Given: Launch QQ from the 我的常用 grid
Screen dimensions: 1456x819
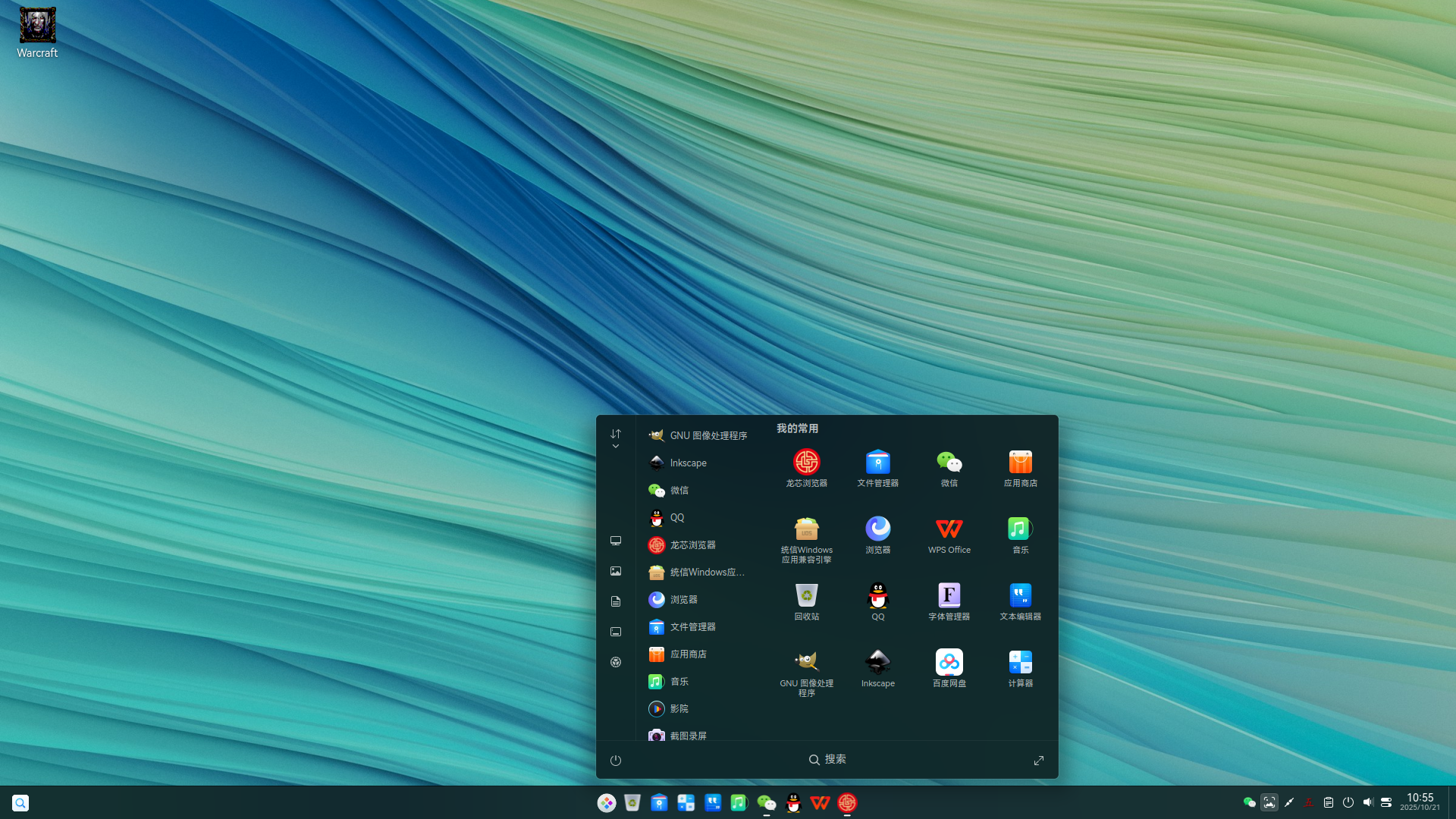Looking at the screenshot, I should click(877, 601).
